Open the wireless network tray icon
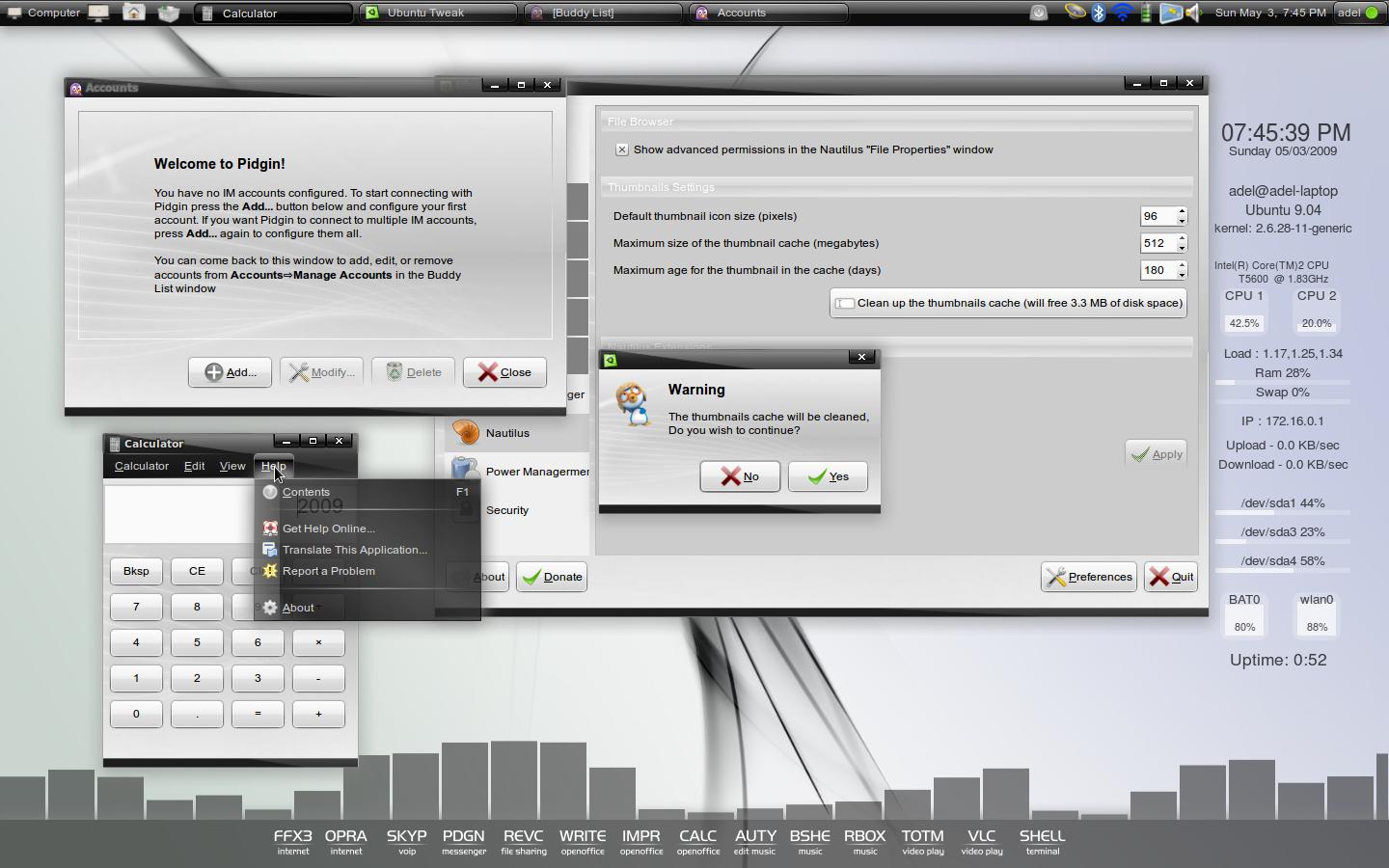The width and height of the screenshot is (1389, 868). click(1122, 13)
